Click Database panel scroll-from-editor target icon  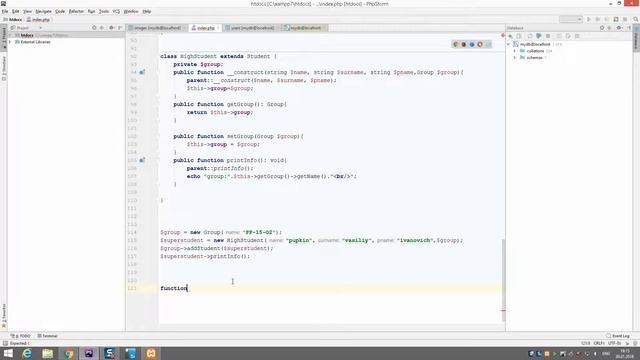(x=602, y=28)
